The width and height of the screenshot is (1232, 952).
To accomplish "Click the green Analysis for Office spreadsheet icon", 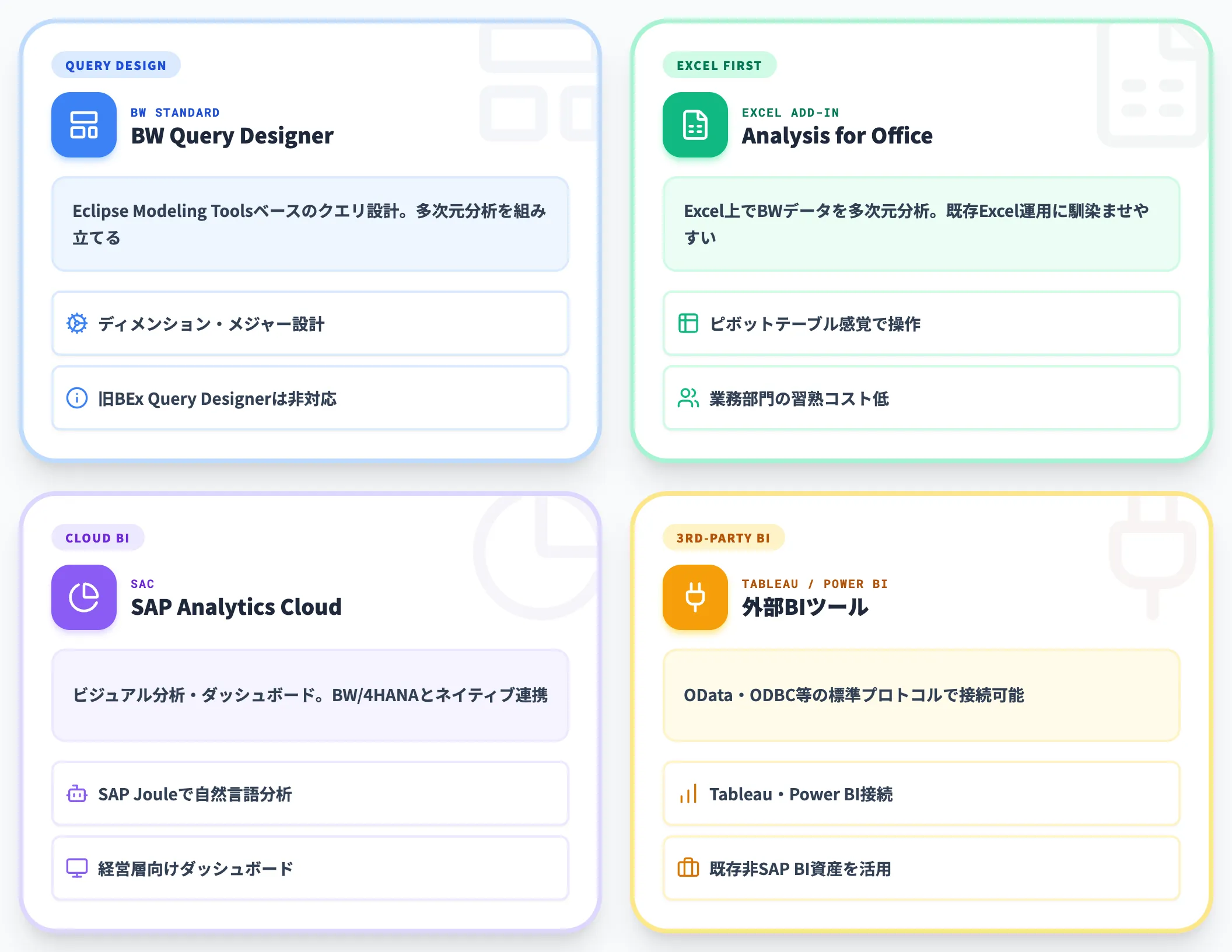I will coord(695,125).
